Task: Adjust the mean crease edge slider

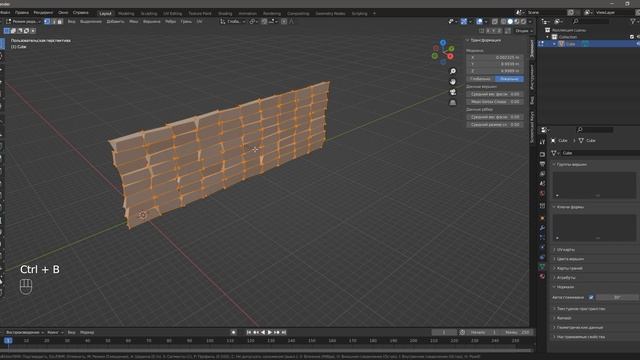Action: tap(495, 124)
